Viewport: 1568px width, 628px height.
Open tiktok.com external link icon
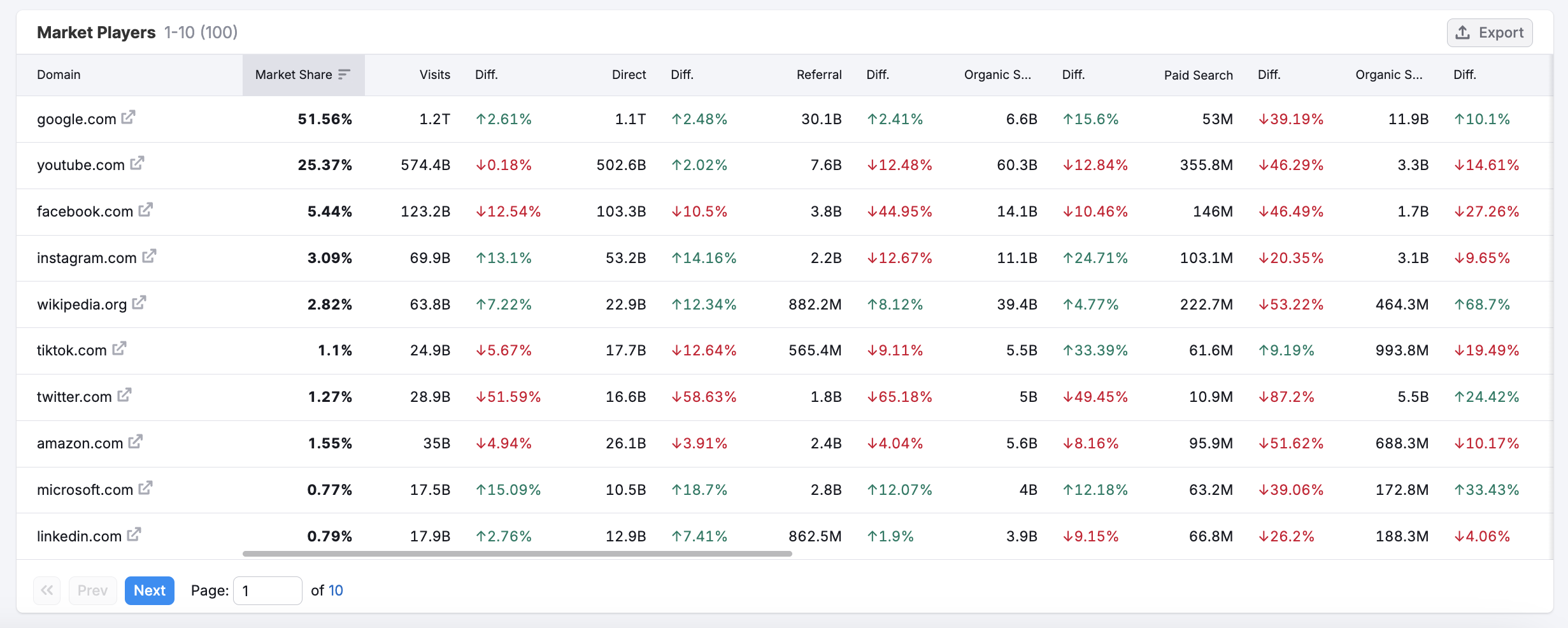[119, 348]
